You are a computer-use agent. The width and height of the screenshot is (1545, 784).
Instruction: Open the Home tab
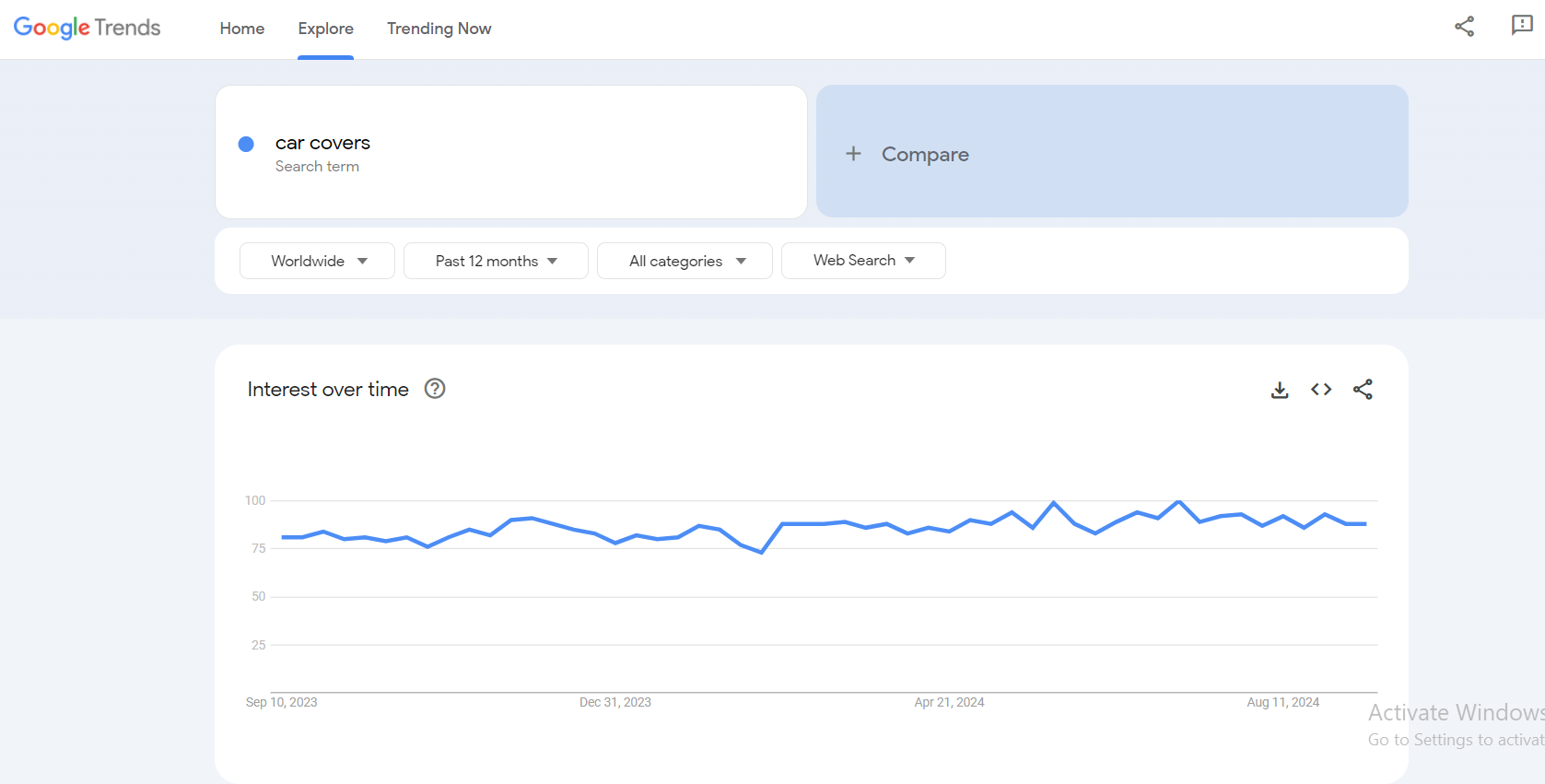tap(242, 29)
